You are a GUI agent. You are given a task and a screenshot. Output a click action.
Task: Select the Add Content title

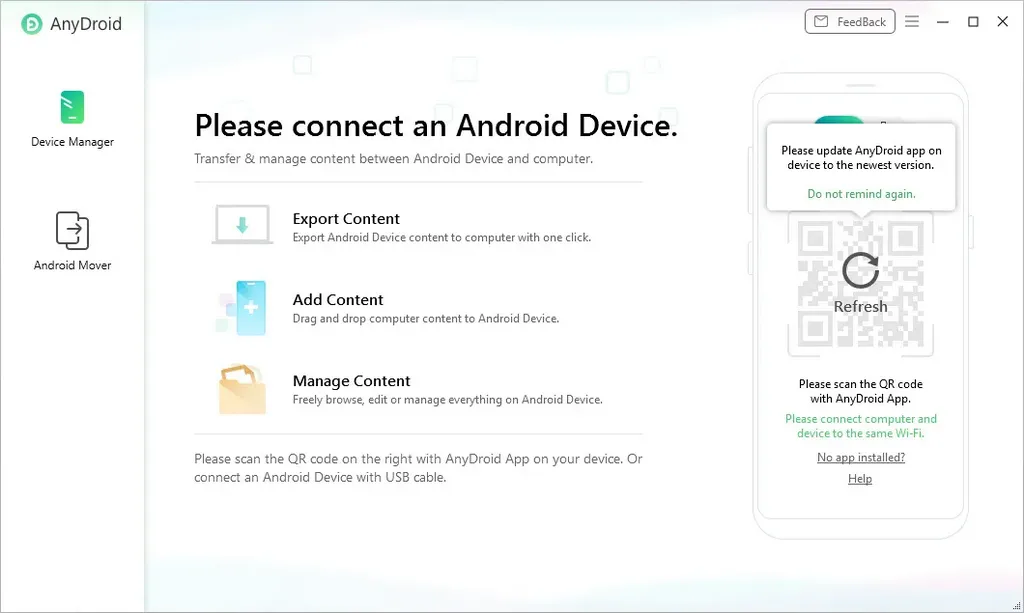pos(338,300)
